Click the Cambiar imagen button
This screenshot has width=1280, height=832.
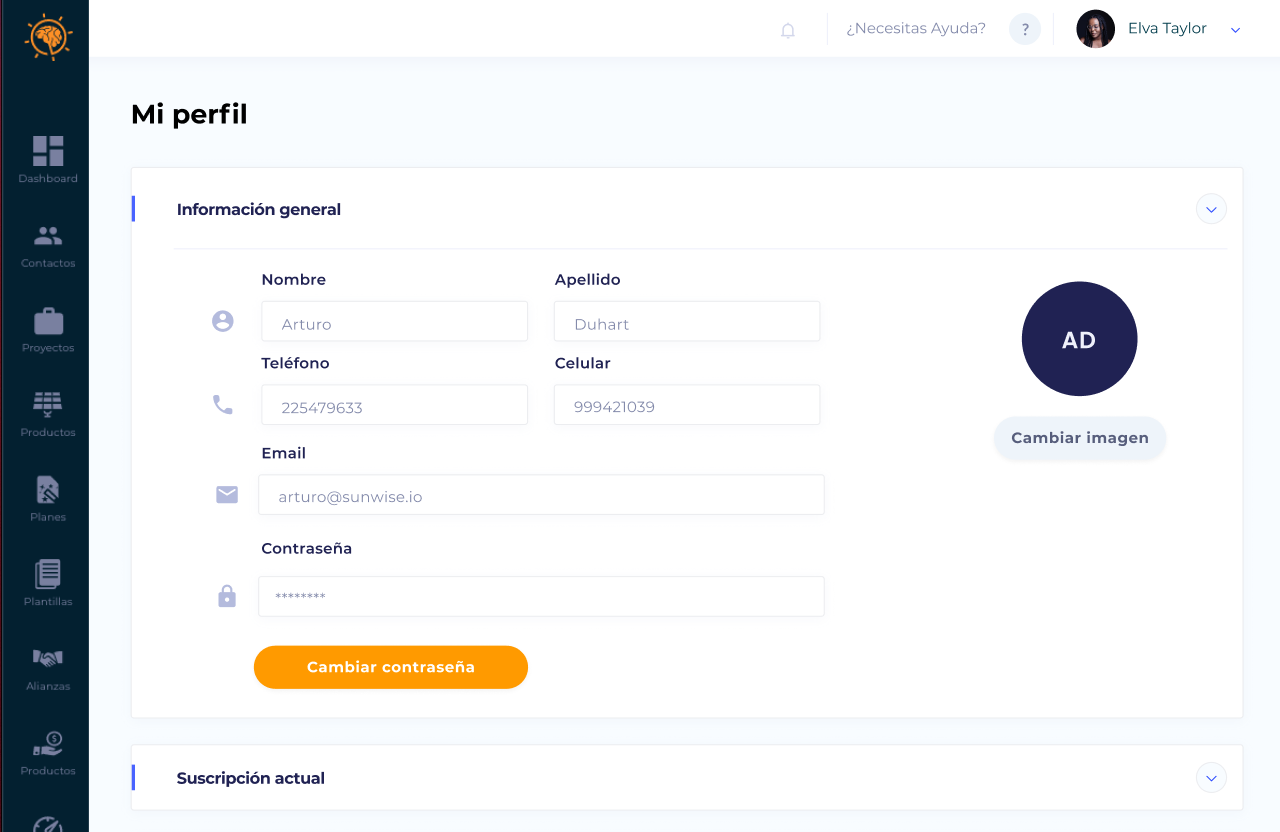point(1080,438)
